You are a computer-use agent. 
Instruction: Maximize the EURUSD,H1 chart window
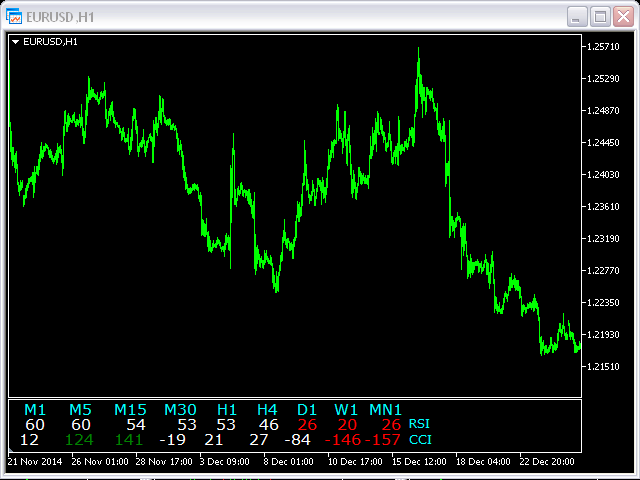pyautogui.click(x=600, y=17)
